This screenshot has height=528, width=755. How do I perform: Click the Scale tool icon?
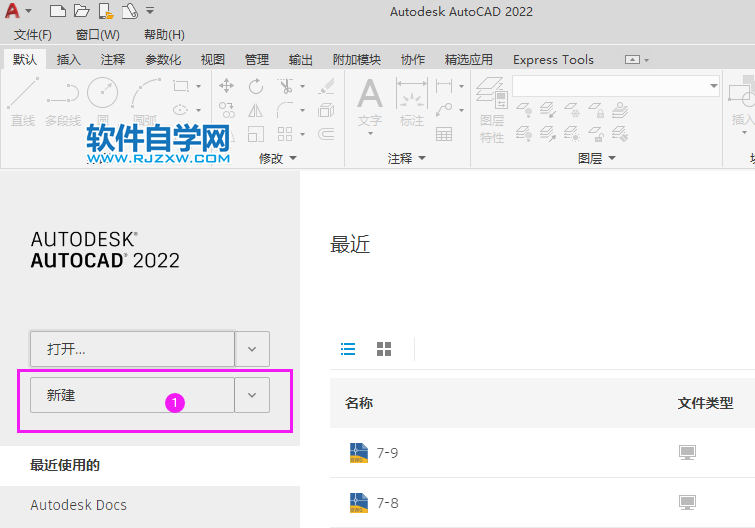point(256,134)
